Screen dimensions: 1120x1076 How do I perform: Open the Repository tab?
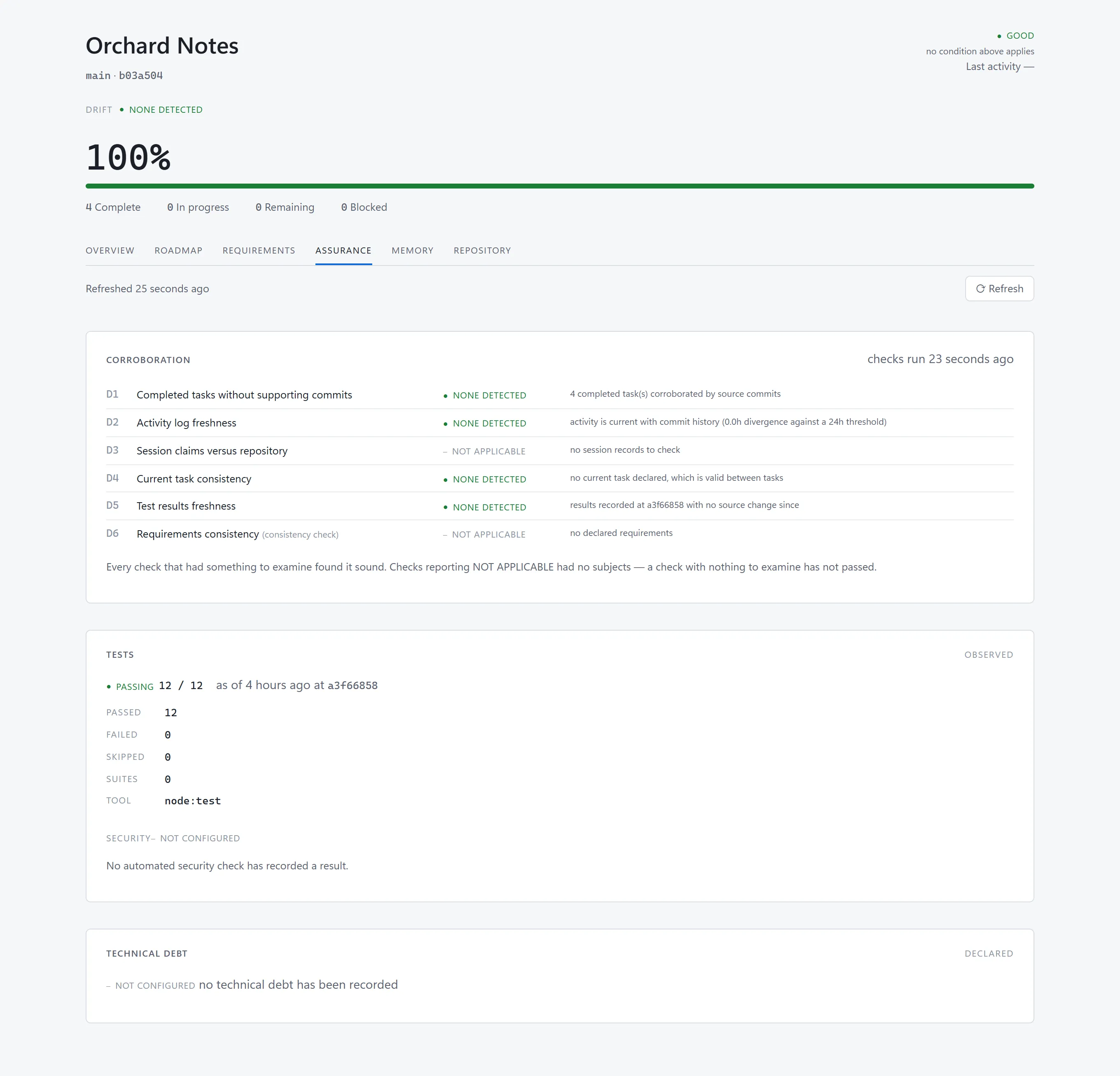tap(482, 250)
